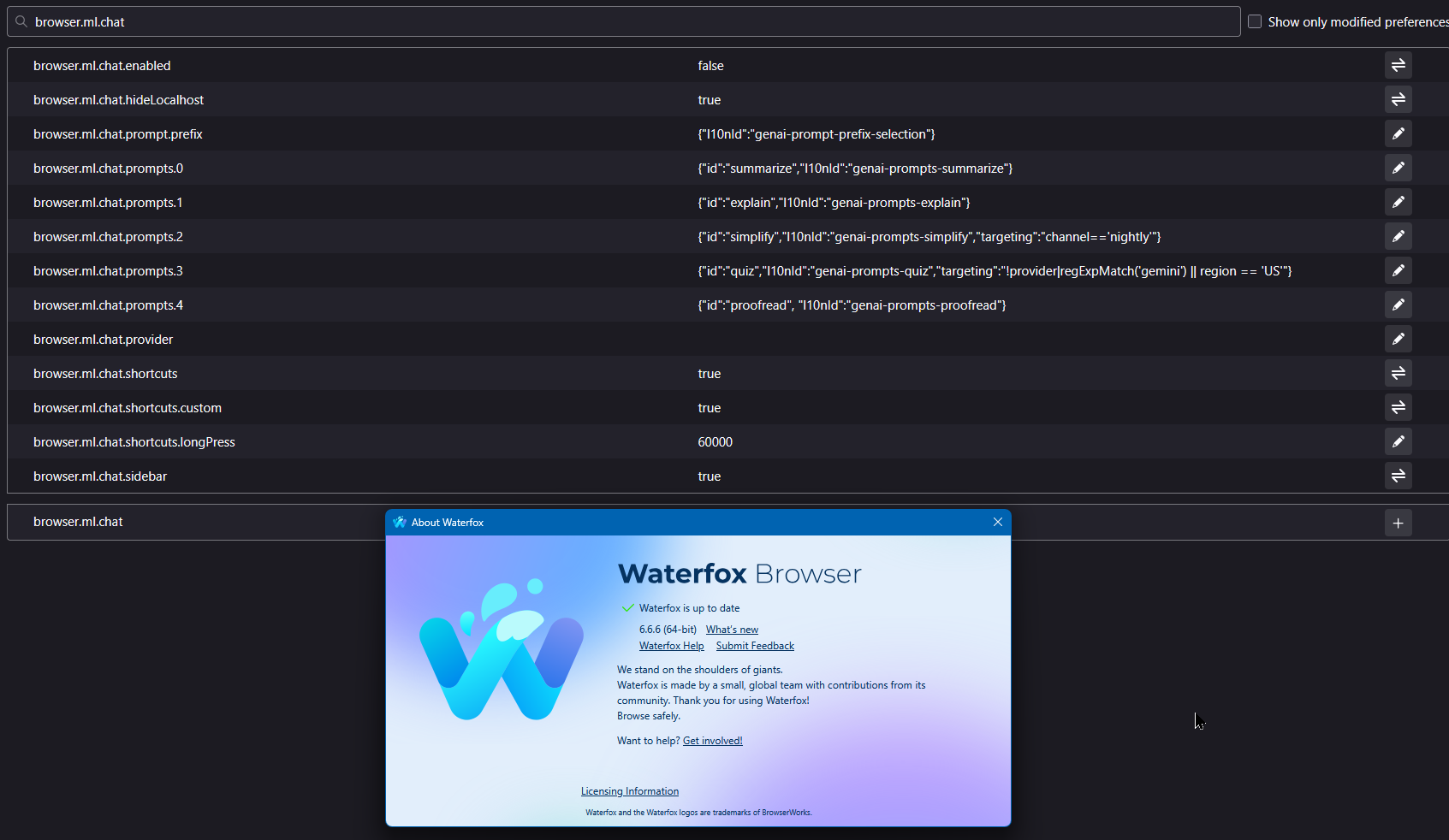The height and width of the screenshot is (840, 1449).
Task: Select the browser.ml.chat.provider preference name
Action: [x=104, y=340]
